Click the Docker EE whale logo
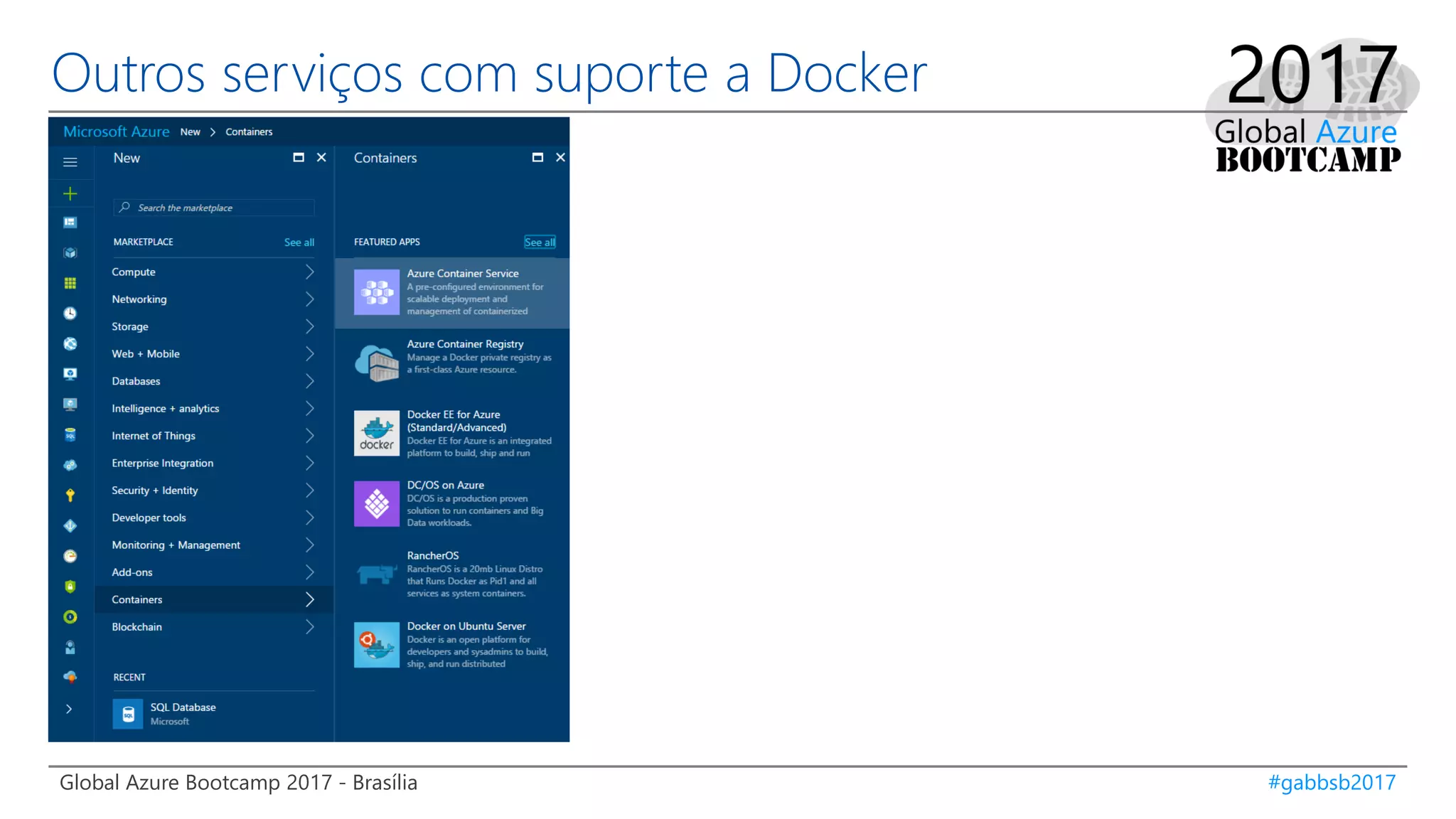This screenshot has height=819, width=1456. 377,433
